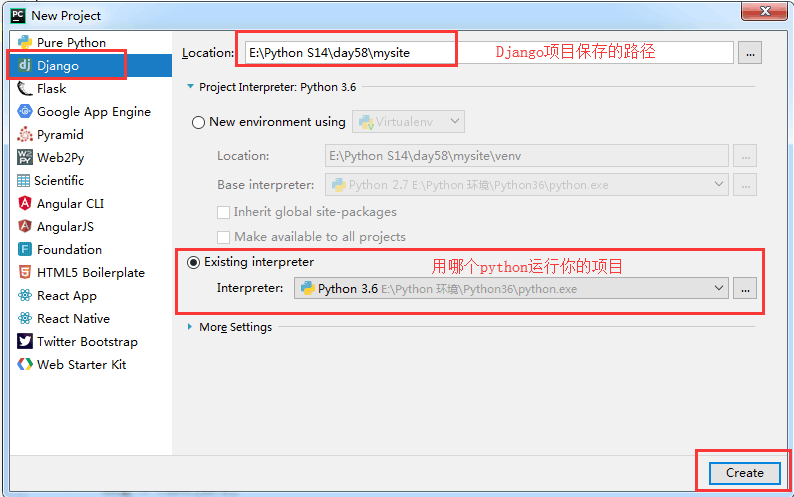Click the Web2Py icon
The image size is (794, 497).
click(25, 158)
